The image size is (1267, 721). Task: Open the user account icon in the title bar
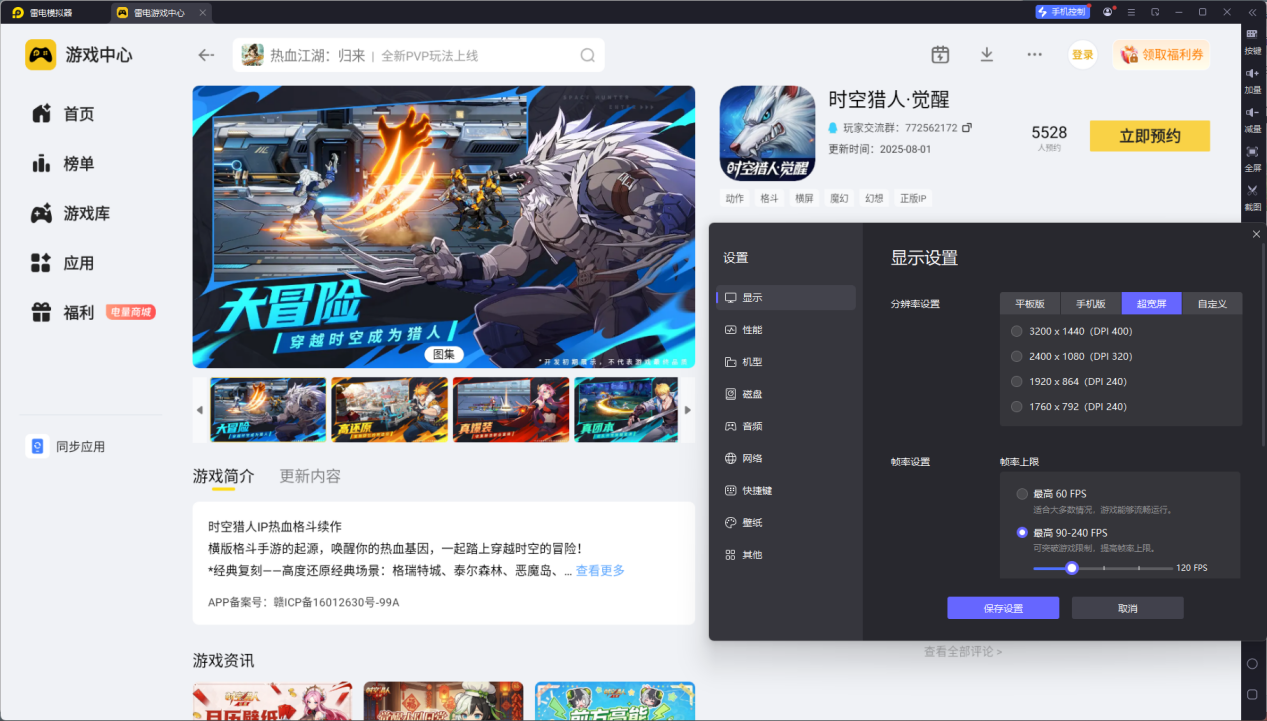1107,12
